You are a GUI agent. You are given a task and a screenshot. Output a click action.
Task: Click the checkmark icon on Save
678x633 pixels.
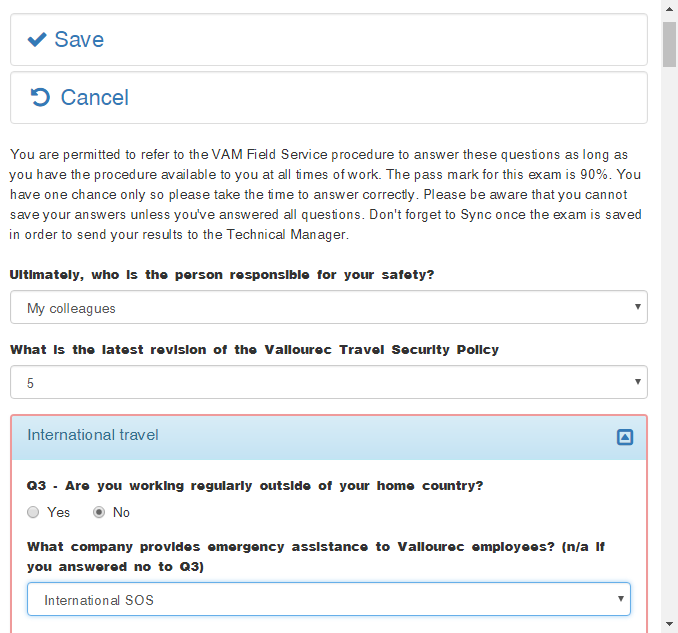click(37, 40)
